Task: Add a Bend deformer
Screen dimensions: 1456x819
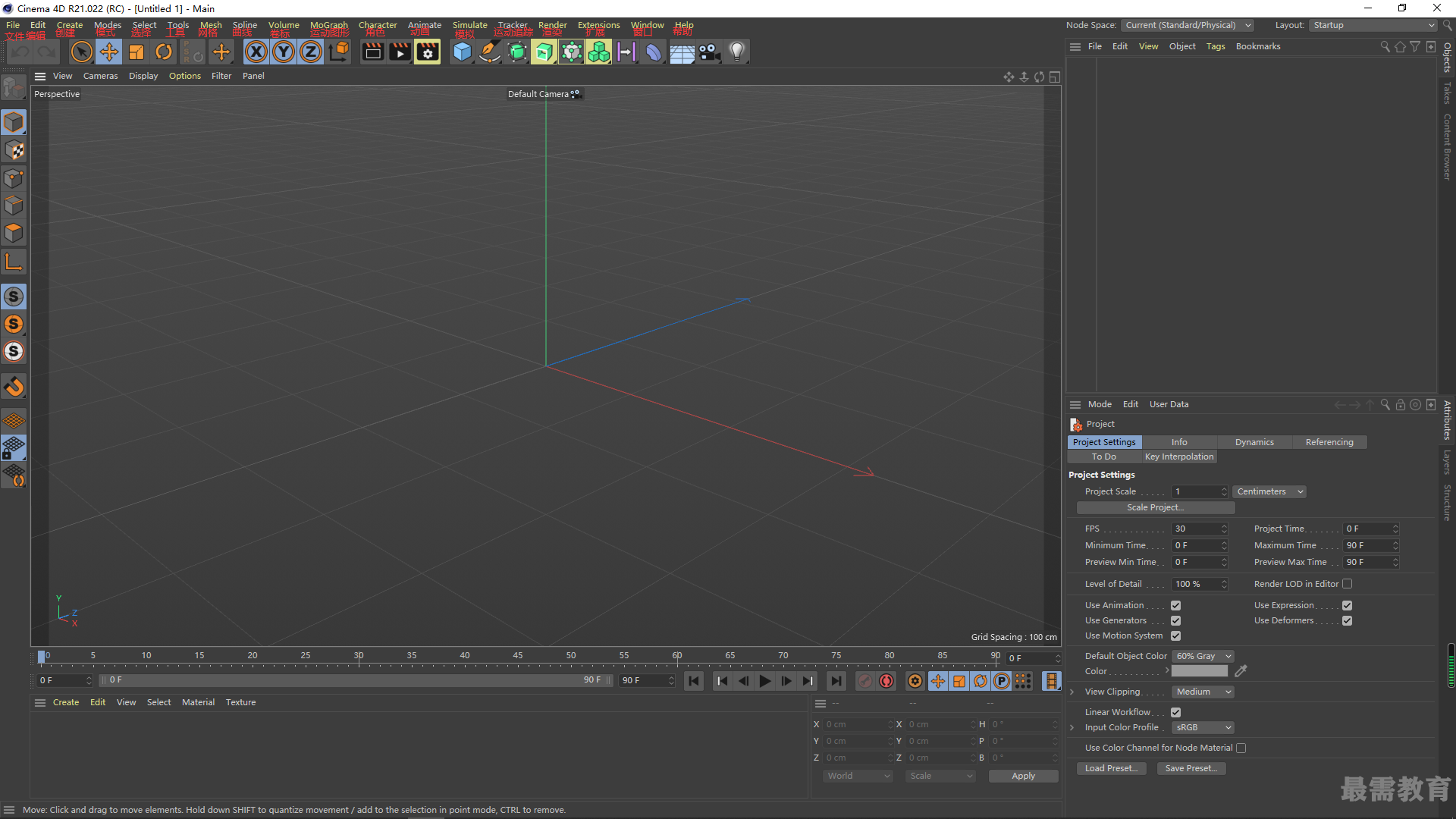Action: pyautogui.click(x=654, y=52)
